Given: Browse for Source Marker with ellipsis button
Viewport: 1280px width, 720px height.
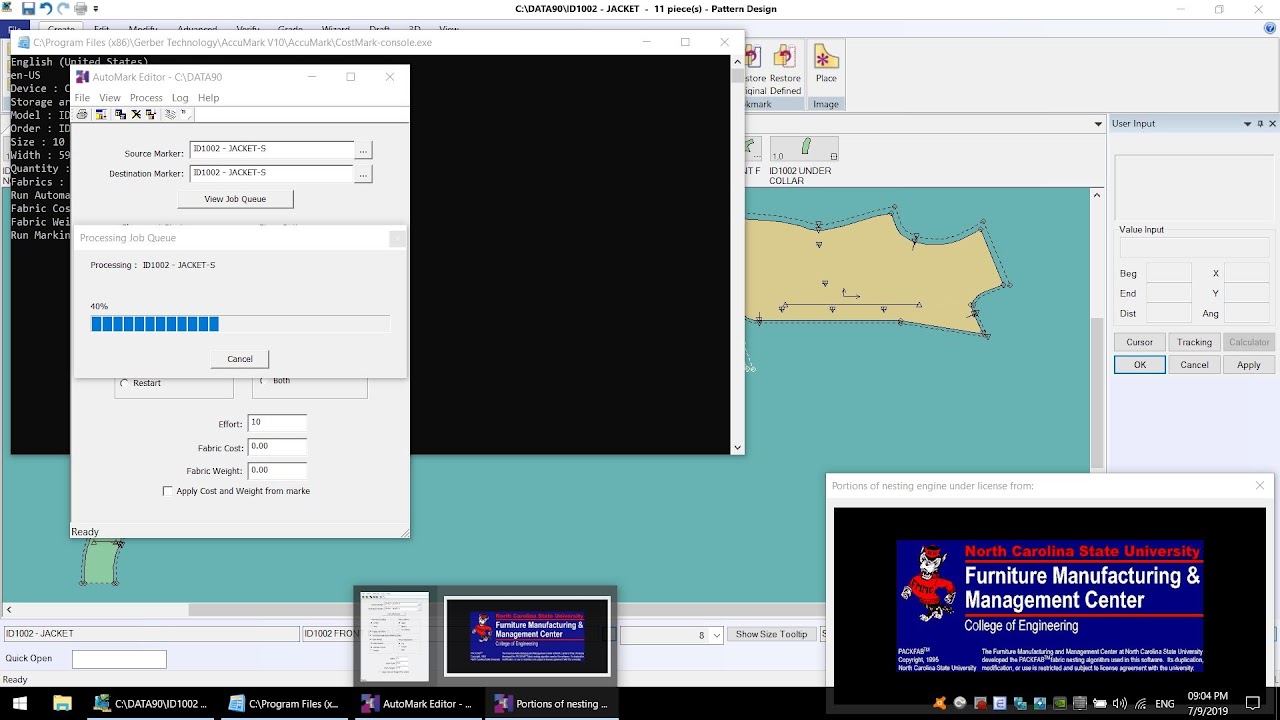Looking at the screenshot, I should [363, 150].
